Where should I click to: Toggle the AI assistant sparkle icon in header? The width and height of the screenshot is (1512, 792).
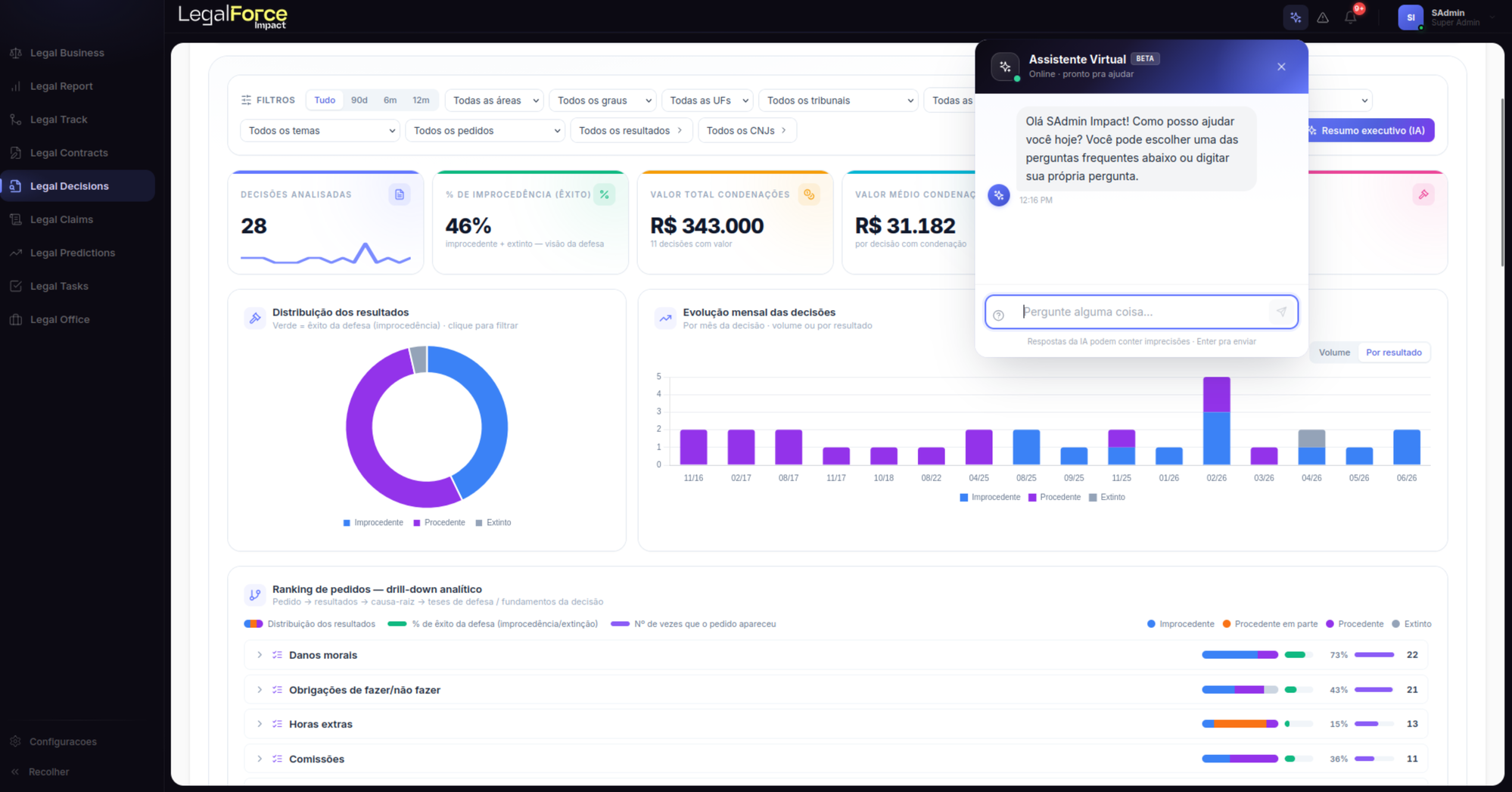[1296, 17]
